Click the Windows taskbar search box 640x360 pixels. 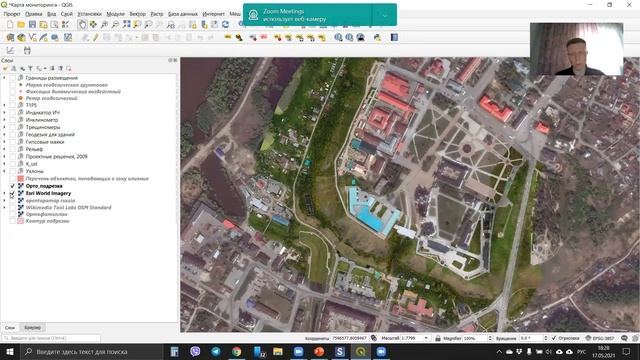coord(91,351)
